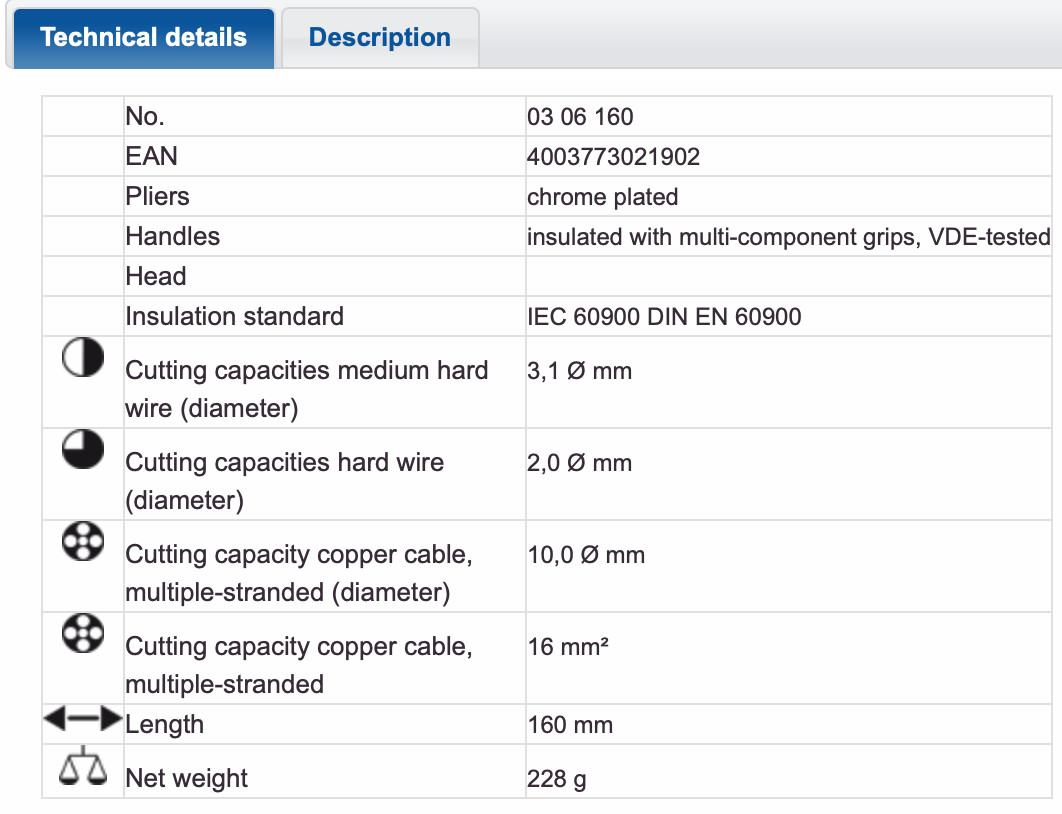Image resolution: width=1062 pixels, height=814 pixels.
Task: Click the insulated multi-component grips handles value
Action: click(x=788, y=237)
